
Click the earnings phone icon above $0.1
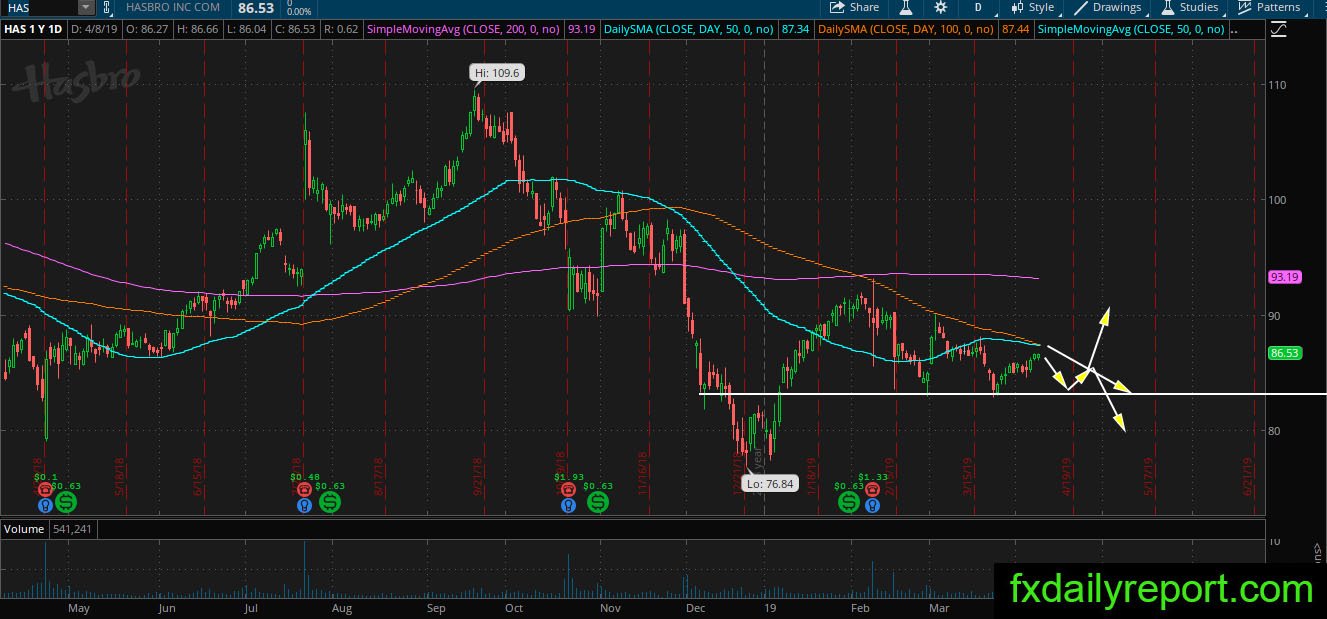click(x=45, y=491)
